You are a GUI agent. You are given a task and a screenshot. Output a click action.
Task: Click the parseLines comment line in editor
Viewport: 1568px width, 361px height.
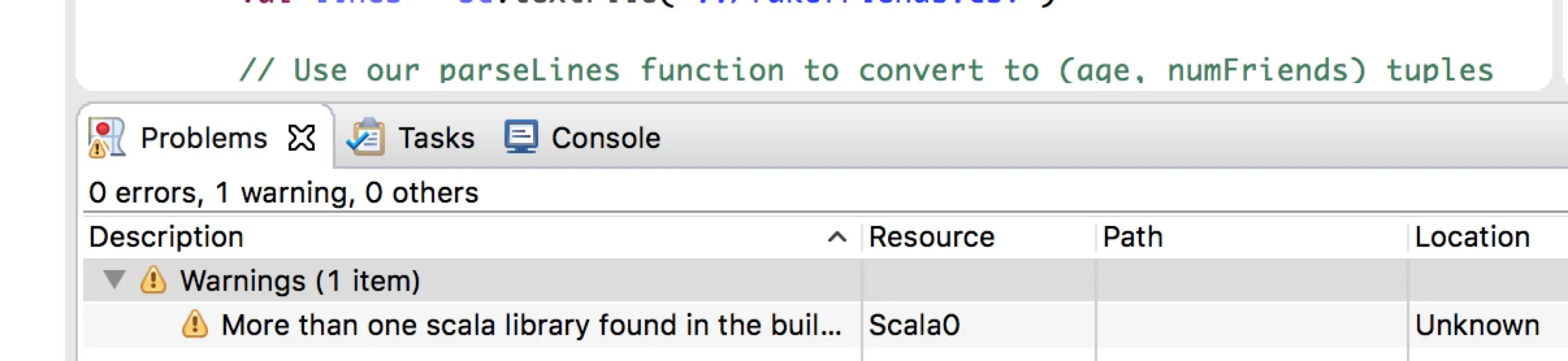click(x=866, y=70)
